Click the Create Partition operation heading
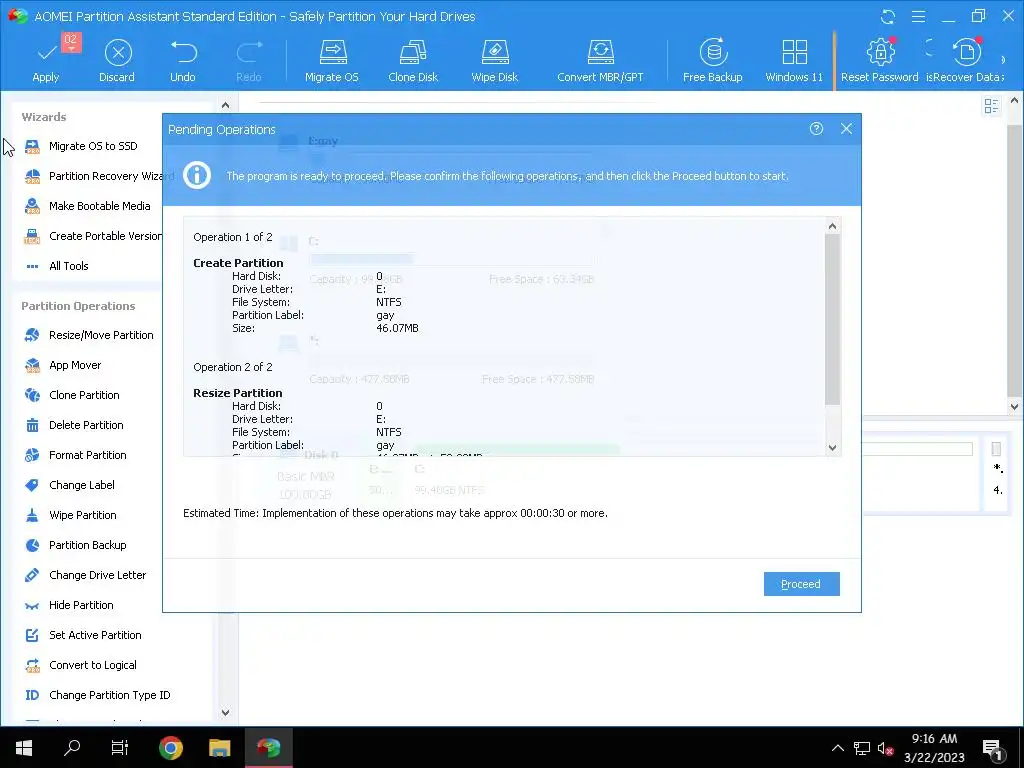Image resolution: width=1024 pixels, height=768 pixels. (238, 263)
